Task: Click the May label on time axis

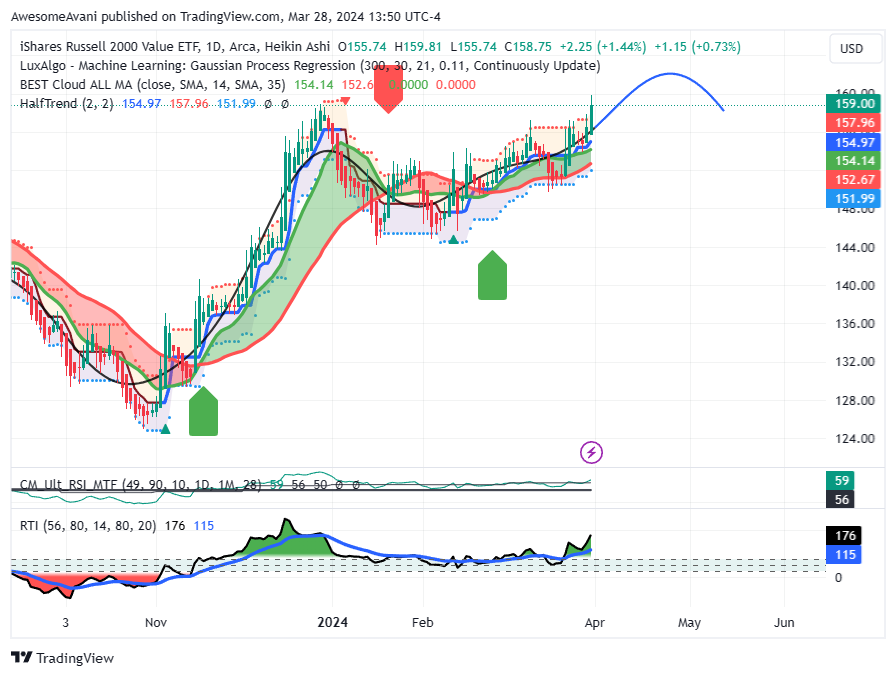Action: tap(689, 623)
